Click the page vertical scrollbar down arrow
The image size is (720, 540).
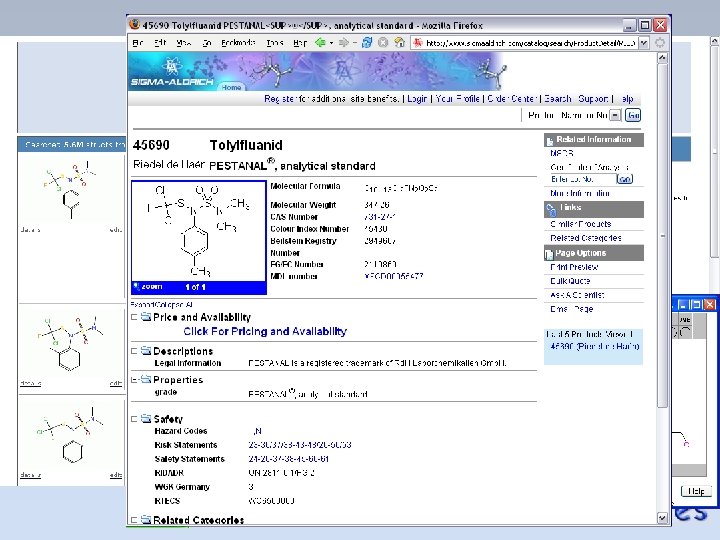click(x=662, y=518)
